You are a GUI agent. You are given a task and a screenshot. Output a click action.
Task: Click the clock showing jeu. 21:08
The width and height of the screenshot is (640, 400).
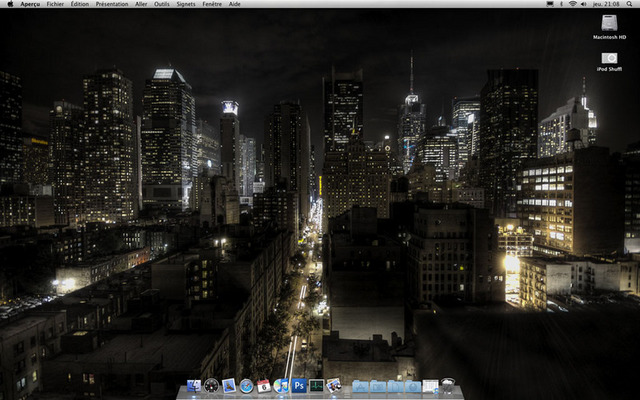(607, 4)
